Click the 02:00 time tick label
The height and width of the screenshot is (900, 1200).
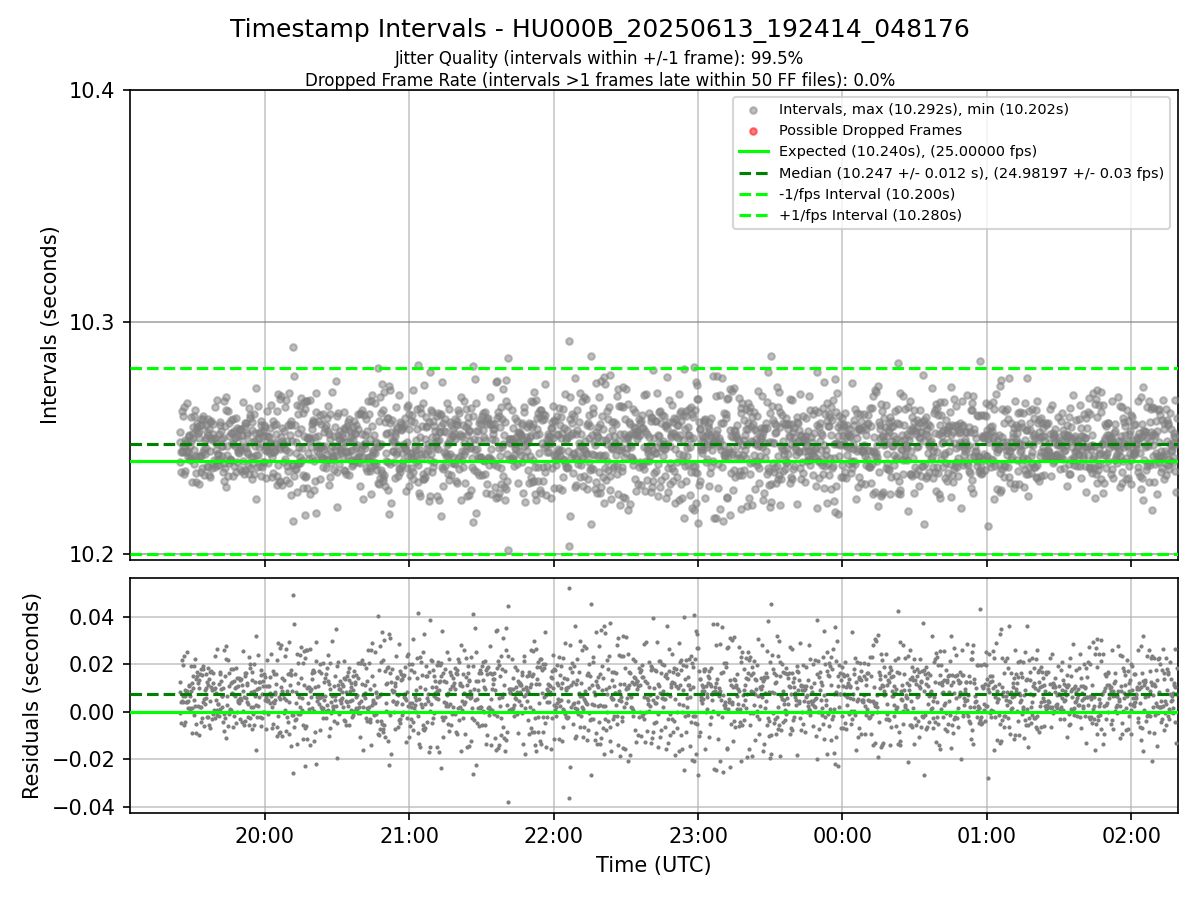(x=1131, y=836)
